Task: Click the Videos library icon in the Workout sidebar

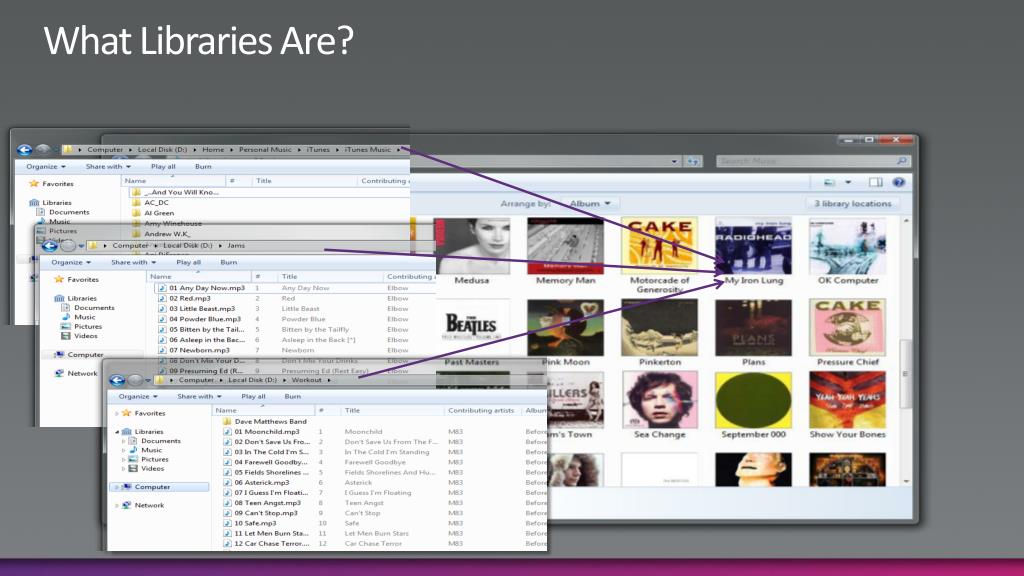Action: click(x=133, y=469)
